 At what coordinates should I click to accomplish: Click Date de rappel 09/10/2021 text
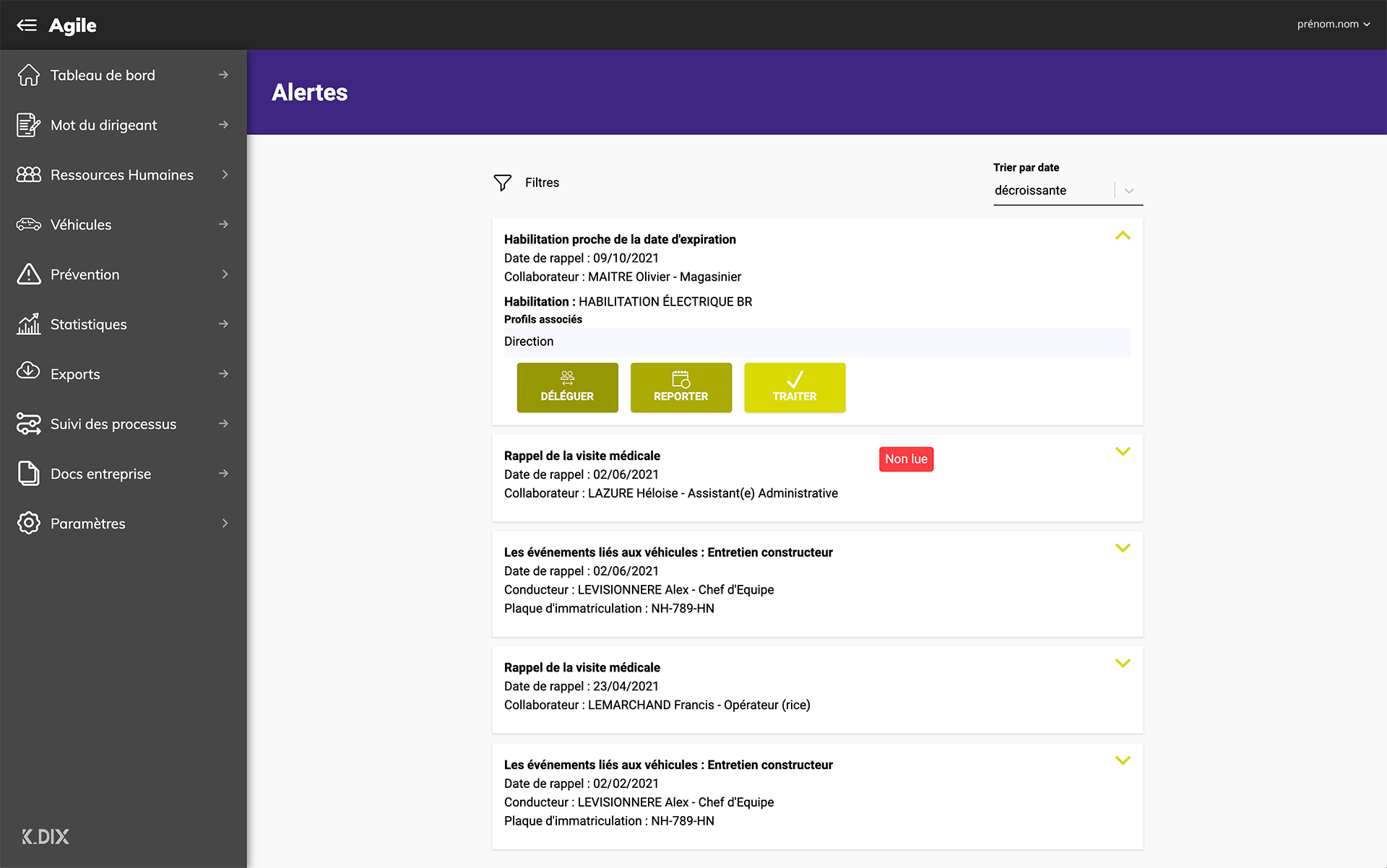tap(582, 258)
